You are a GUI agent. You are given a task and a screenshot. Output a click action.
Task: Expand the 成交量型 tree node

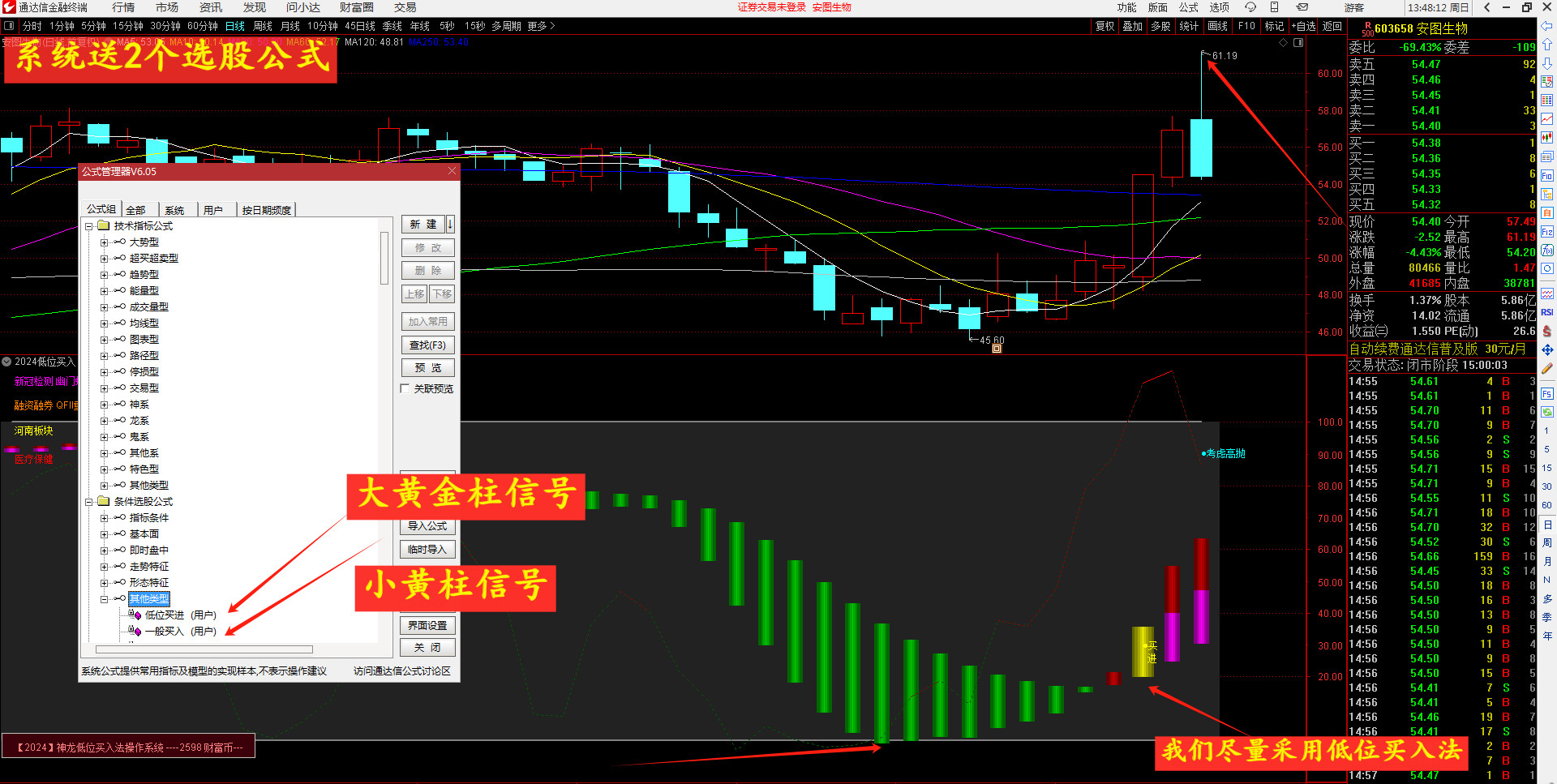(104, 307)
